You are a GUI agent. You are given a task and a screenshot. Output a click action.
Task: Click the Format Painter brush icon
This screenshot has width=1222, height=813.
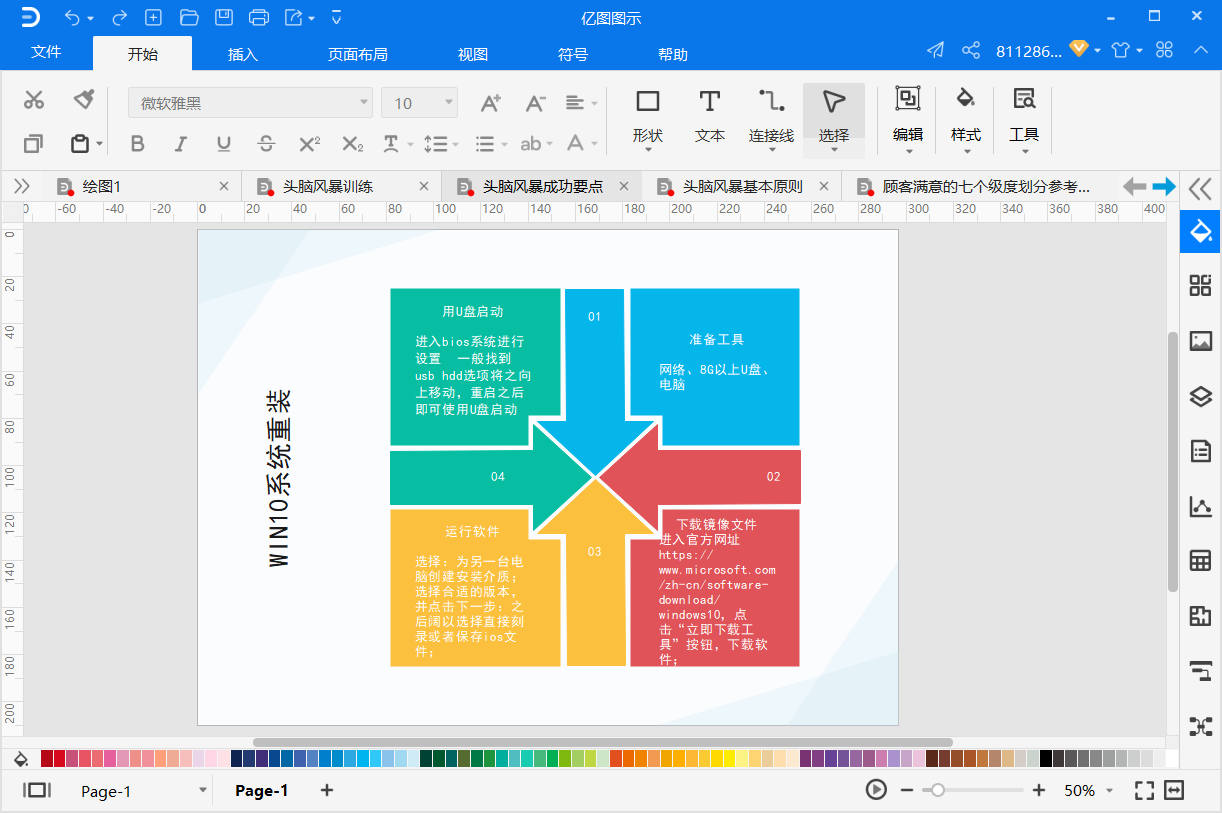pos(84,99)
